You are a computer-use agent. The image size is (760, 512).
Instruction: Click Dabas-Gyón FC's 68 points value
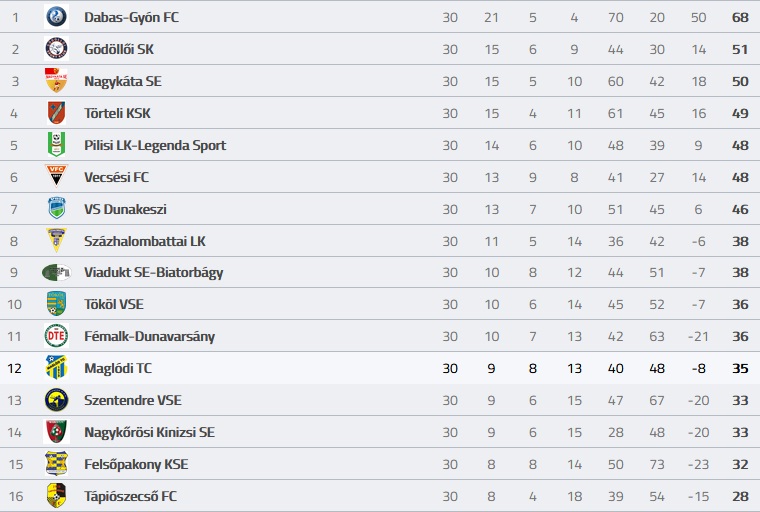tap(740, 17)
